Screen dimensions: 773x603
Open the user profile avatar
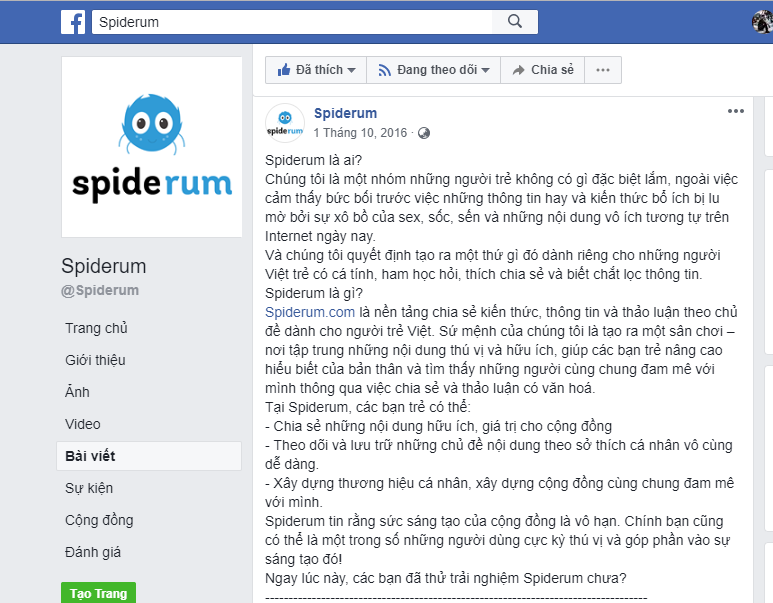click(762, 22)
